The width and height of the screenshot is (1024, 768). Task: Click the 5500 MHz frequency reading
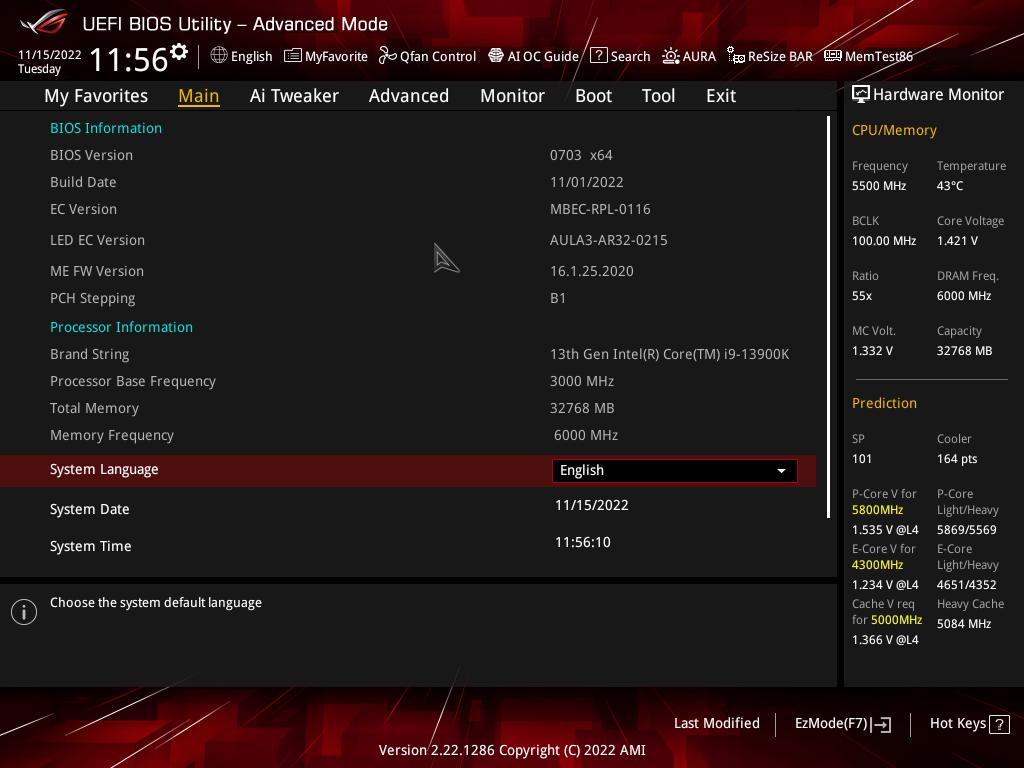tap(879, 186)
